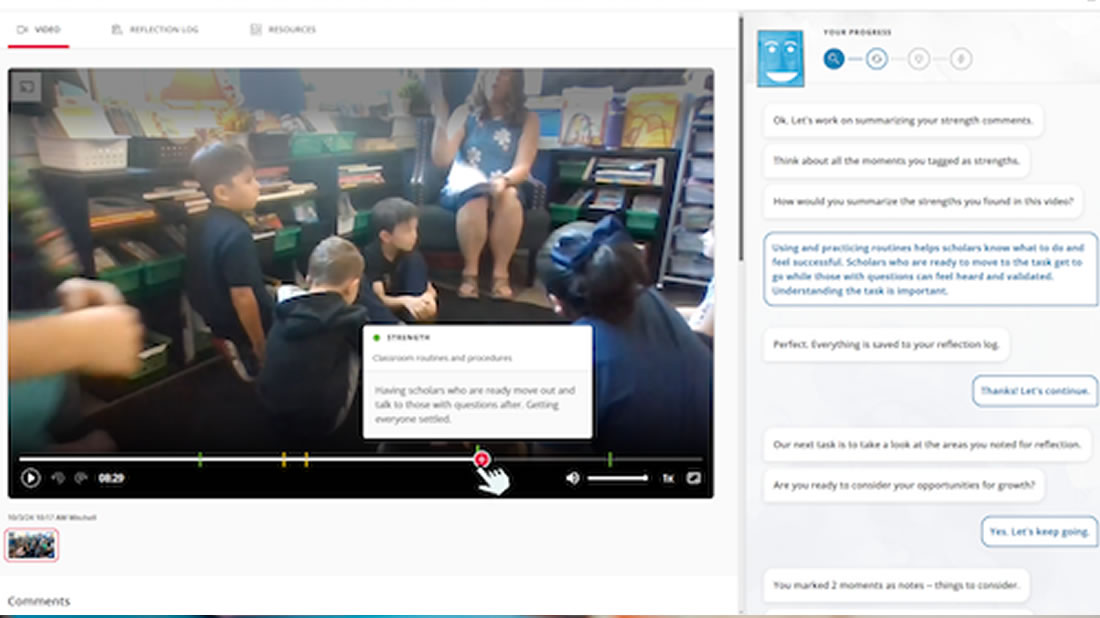Screen dimensions: 1100x618
Task: Open the Resources tab
Action: click(x=283, y=30)
